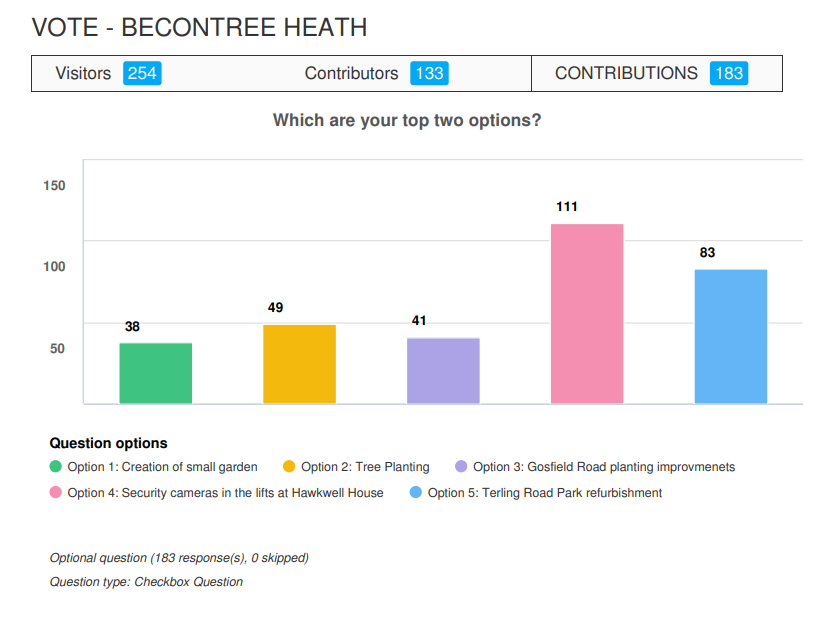Viewport: 828px width, 617px height.
Task: Toggle legend label Security cameras at Hawkwell House
Action: [225, 493]
